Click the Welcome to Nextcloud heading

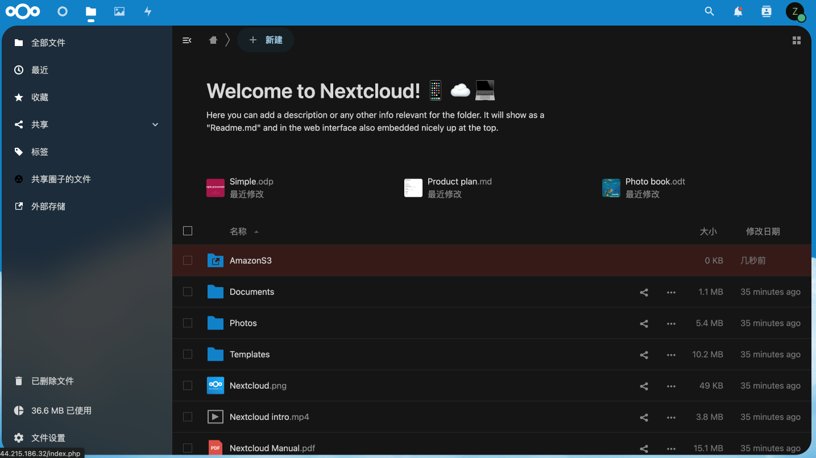tap(313, 91)
